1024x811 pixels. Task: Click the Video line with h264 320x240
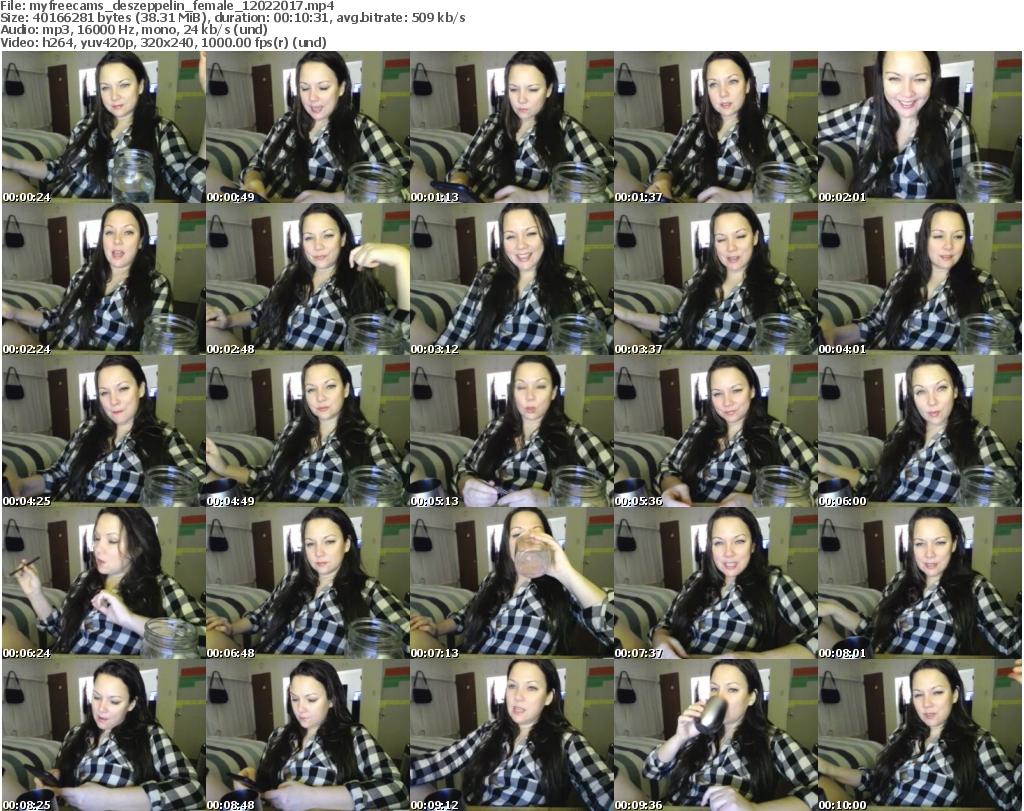click(163, 42)
